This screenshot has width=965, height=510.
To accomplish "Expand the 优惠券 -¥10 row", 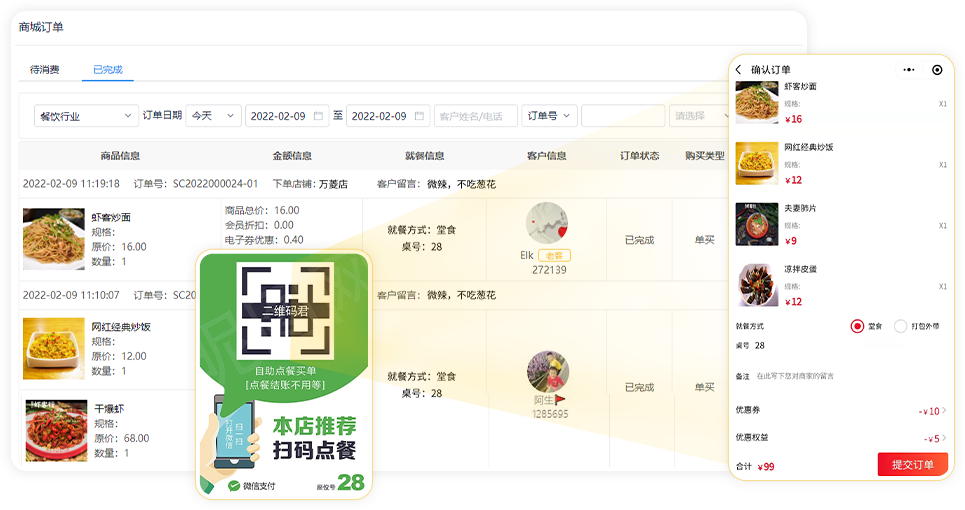I will click(x=841, y=410).
